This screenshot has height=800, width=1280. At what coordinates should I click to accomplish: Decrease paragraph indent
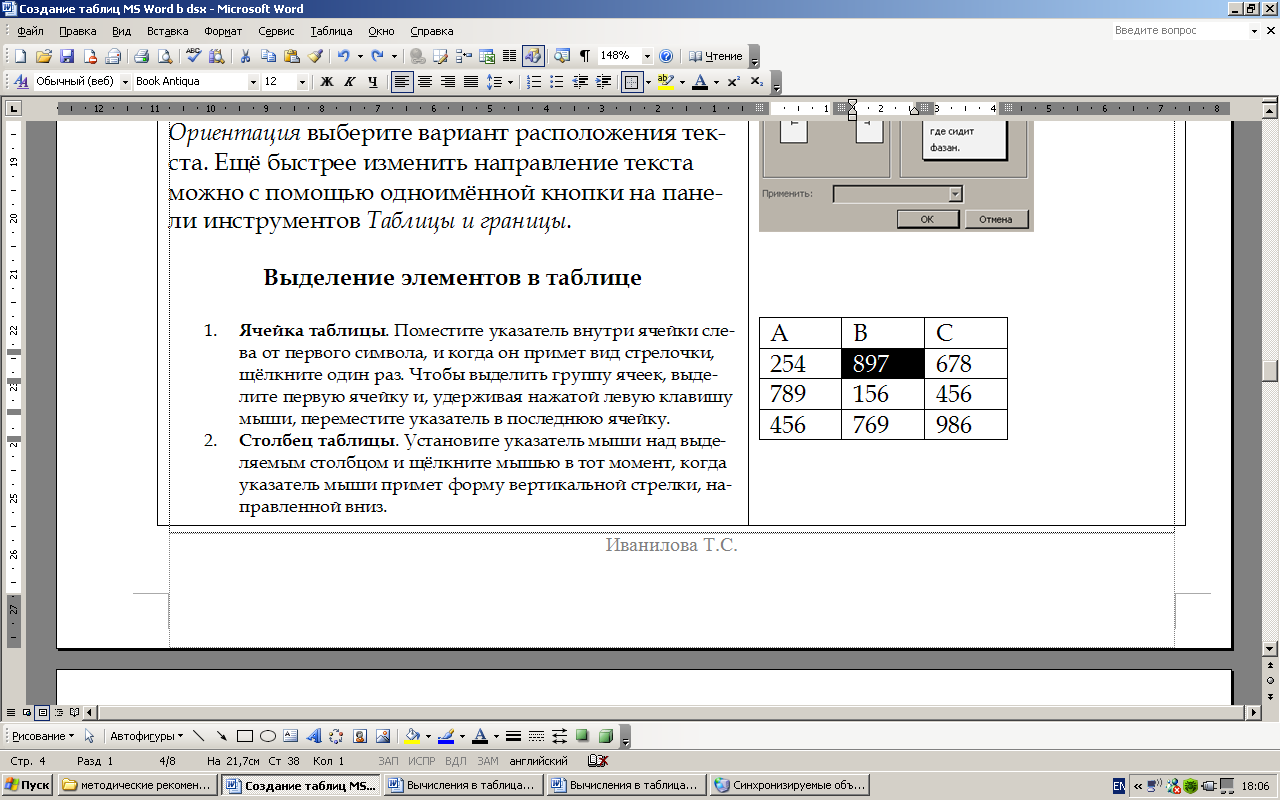click(579, 82)
